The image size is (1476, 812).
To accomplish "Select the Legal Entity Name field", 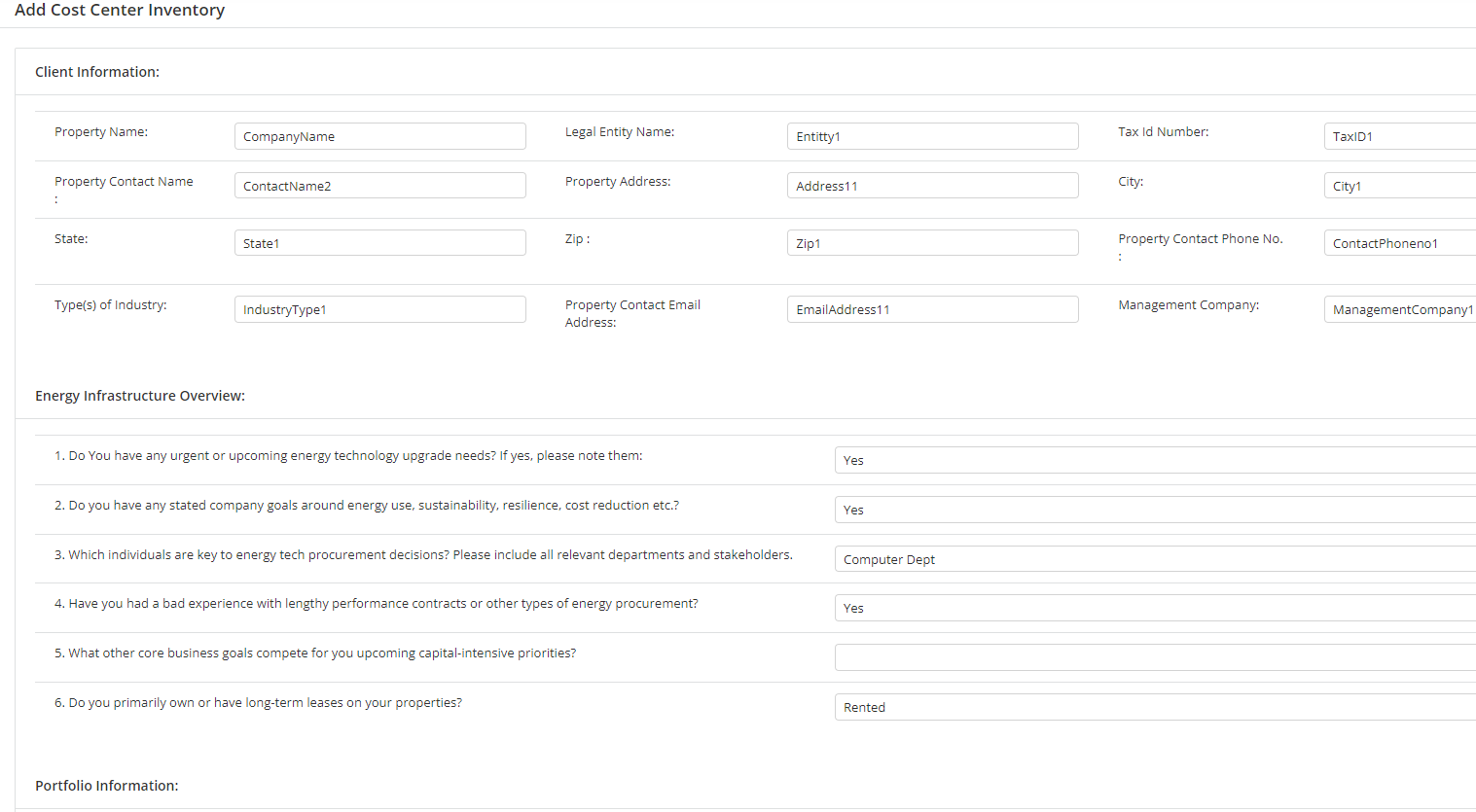I will click(x=931, y=135).
